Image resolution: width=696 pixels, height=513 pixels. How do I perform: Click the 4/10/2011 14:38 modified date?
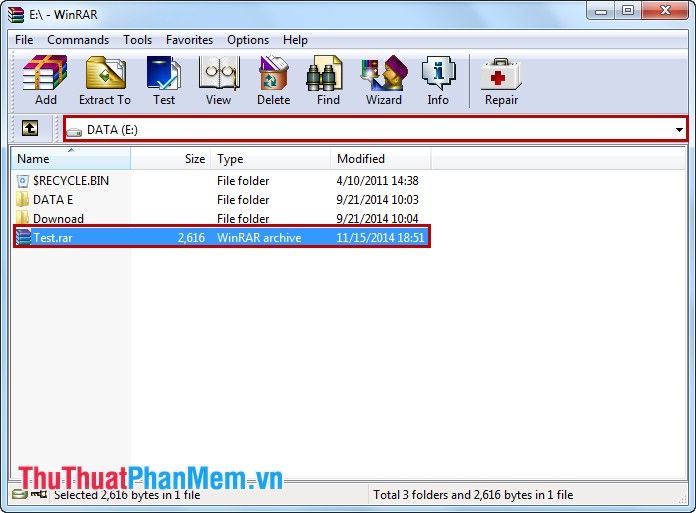pyautogui.click(x=377, y=181)
